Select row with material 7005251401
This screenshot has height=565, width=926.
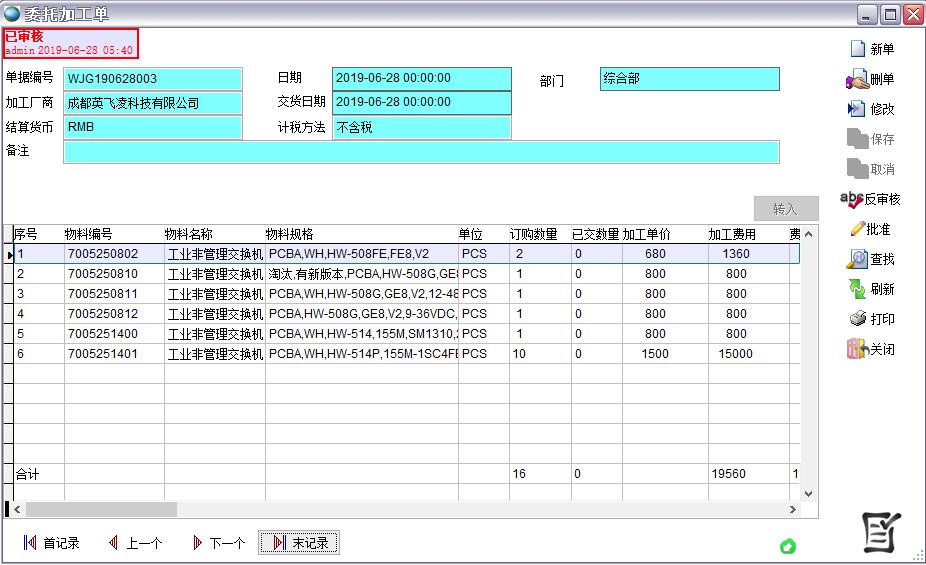click(x=102, y=354)
